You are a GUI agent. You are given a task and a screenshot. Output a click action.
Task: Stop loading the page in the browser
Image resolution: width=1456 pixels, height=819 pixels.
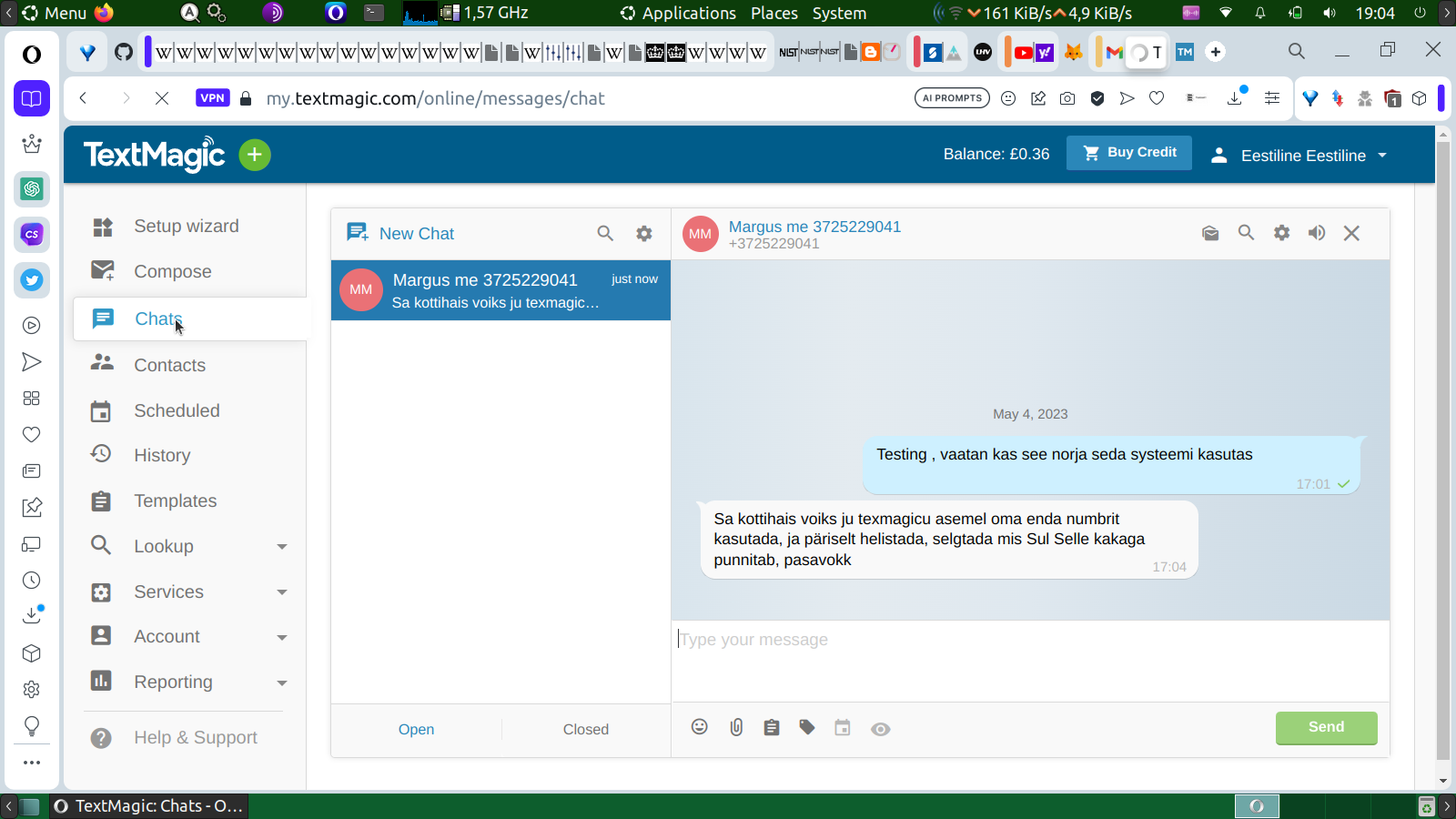(162, 98)
